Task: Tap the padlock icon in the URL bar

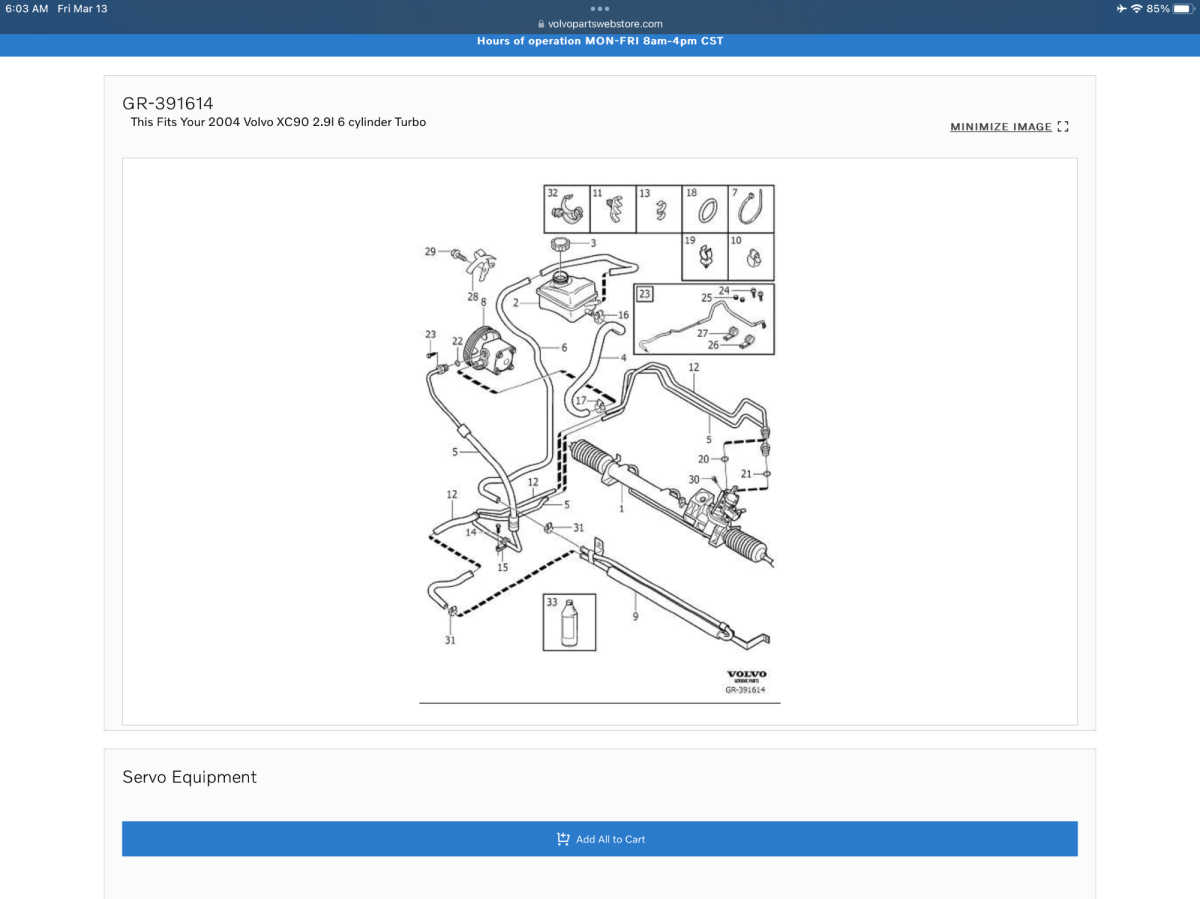Action: pyautogui.click(x=541, y=24)
